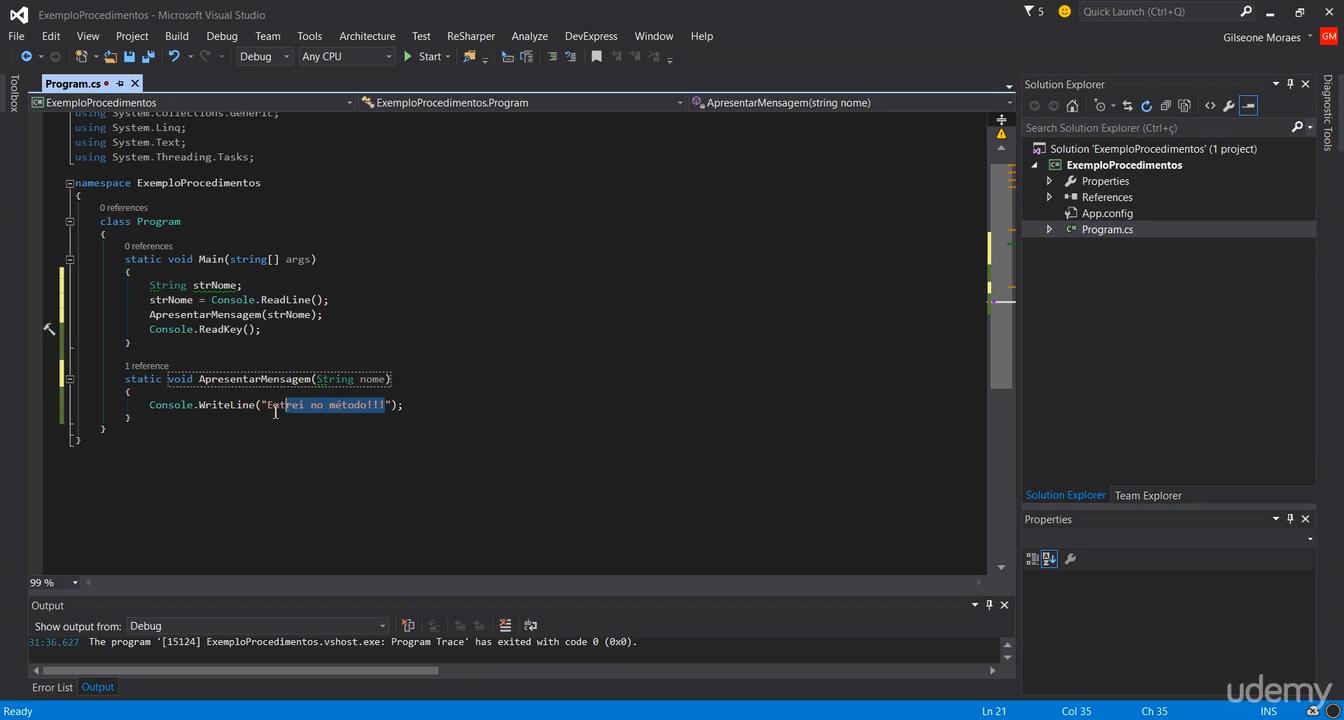Toggle Show All Files in Solution Explorer

1185,106
